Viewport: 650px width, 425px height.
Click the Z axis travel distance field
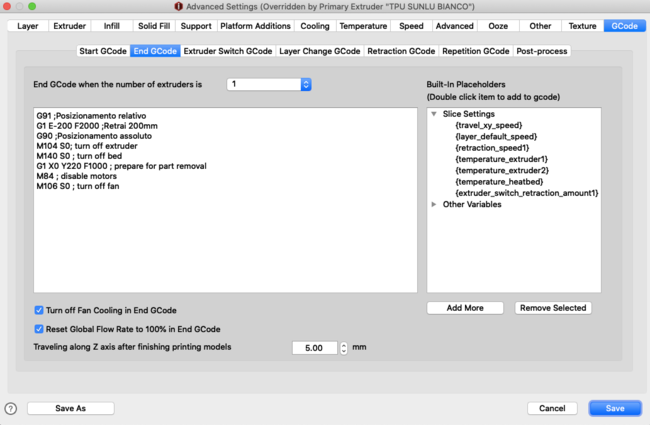314,348
